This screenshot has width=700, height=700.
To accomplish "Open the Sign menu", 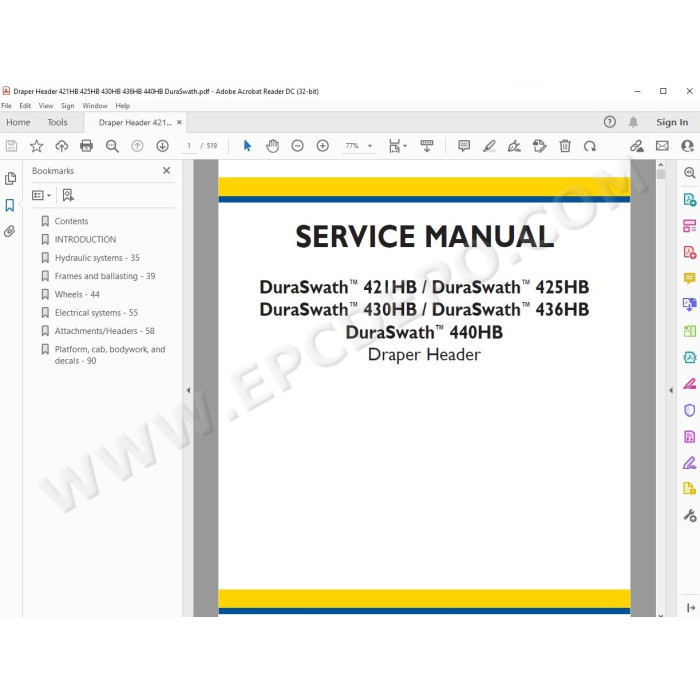I will point(68,106).
